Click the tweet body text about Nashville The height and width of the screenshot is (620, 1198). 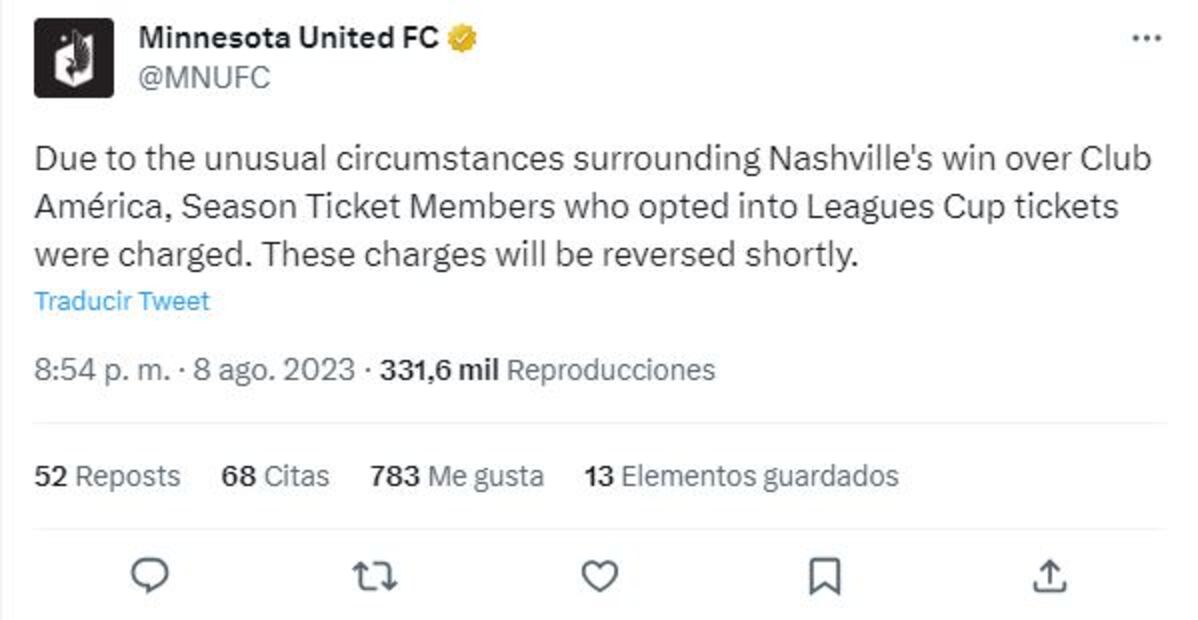pos(592,207)
